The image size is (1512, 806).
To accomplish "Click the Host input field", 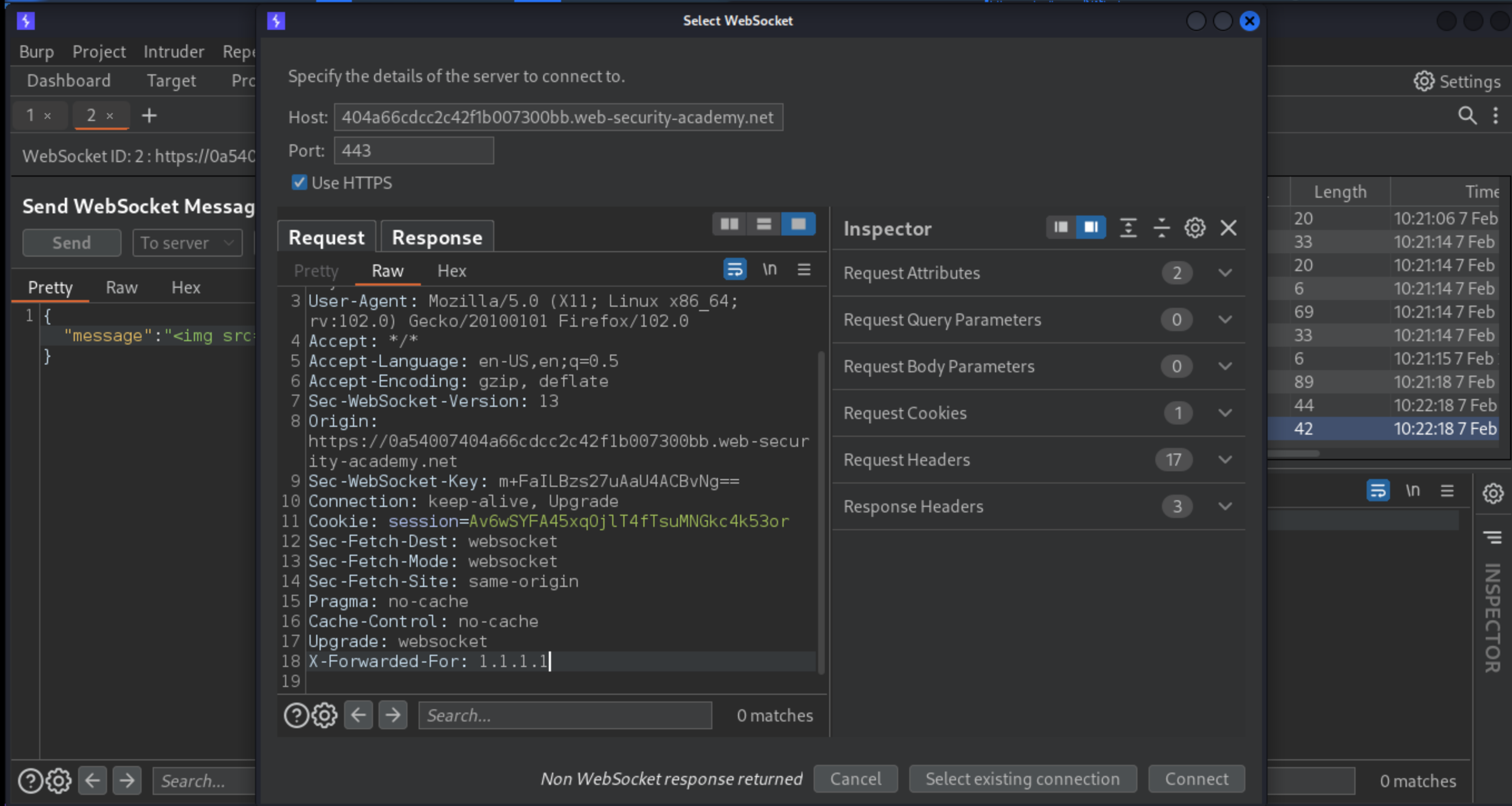I will [x=558, y=117].
